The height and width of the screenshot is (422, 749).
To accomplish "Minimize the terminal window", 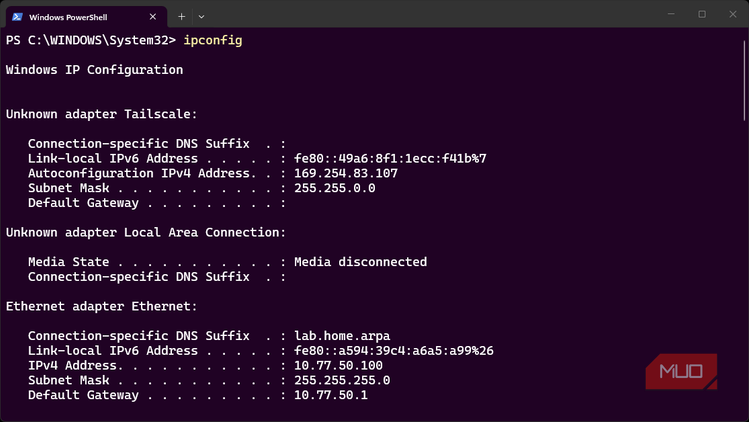I will tap(671, 14).
